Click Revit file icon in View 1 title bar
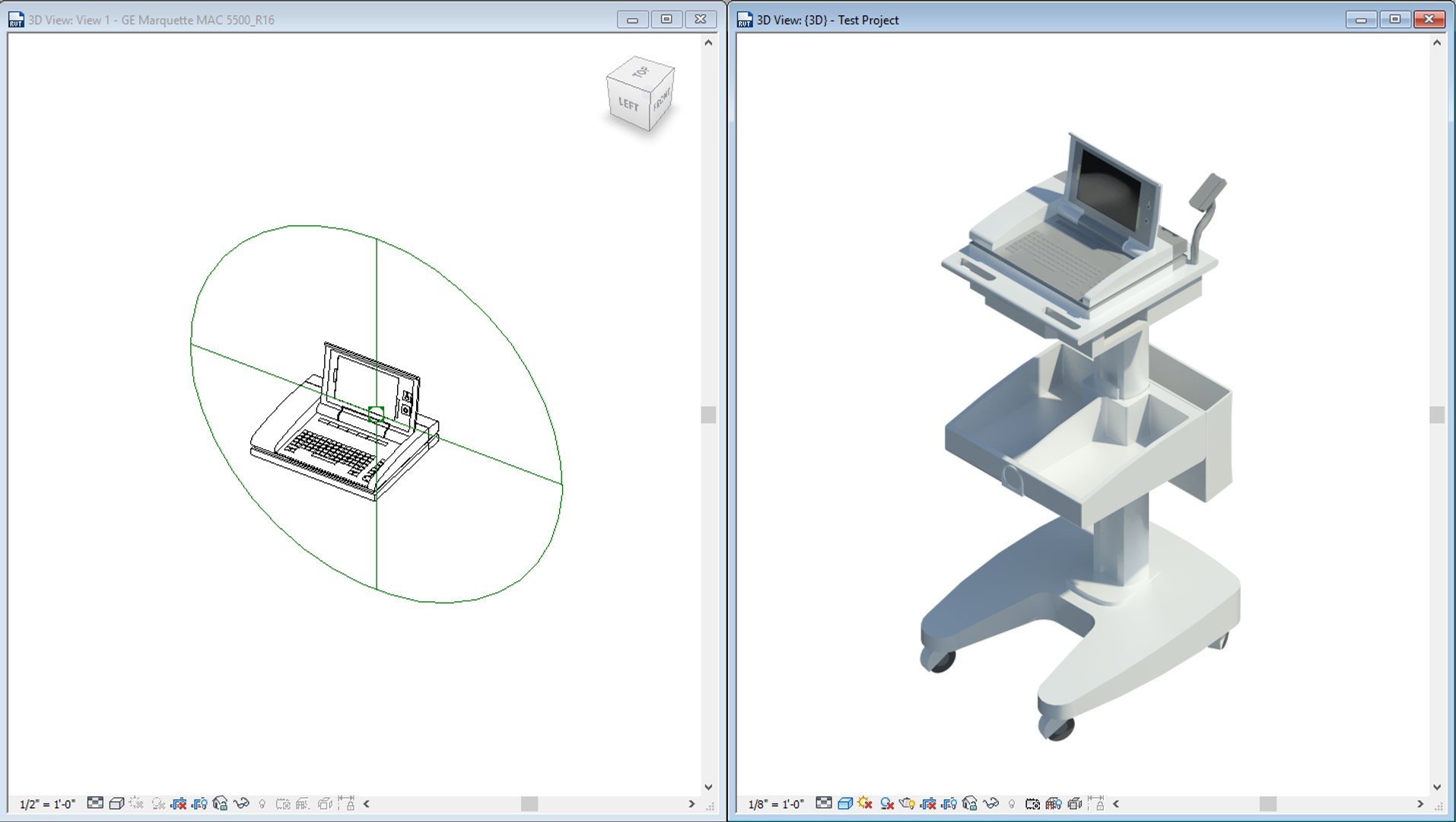1456x822 pixels. tap(16, 20)
